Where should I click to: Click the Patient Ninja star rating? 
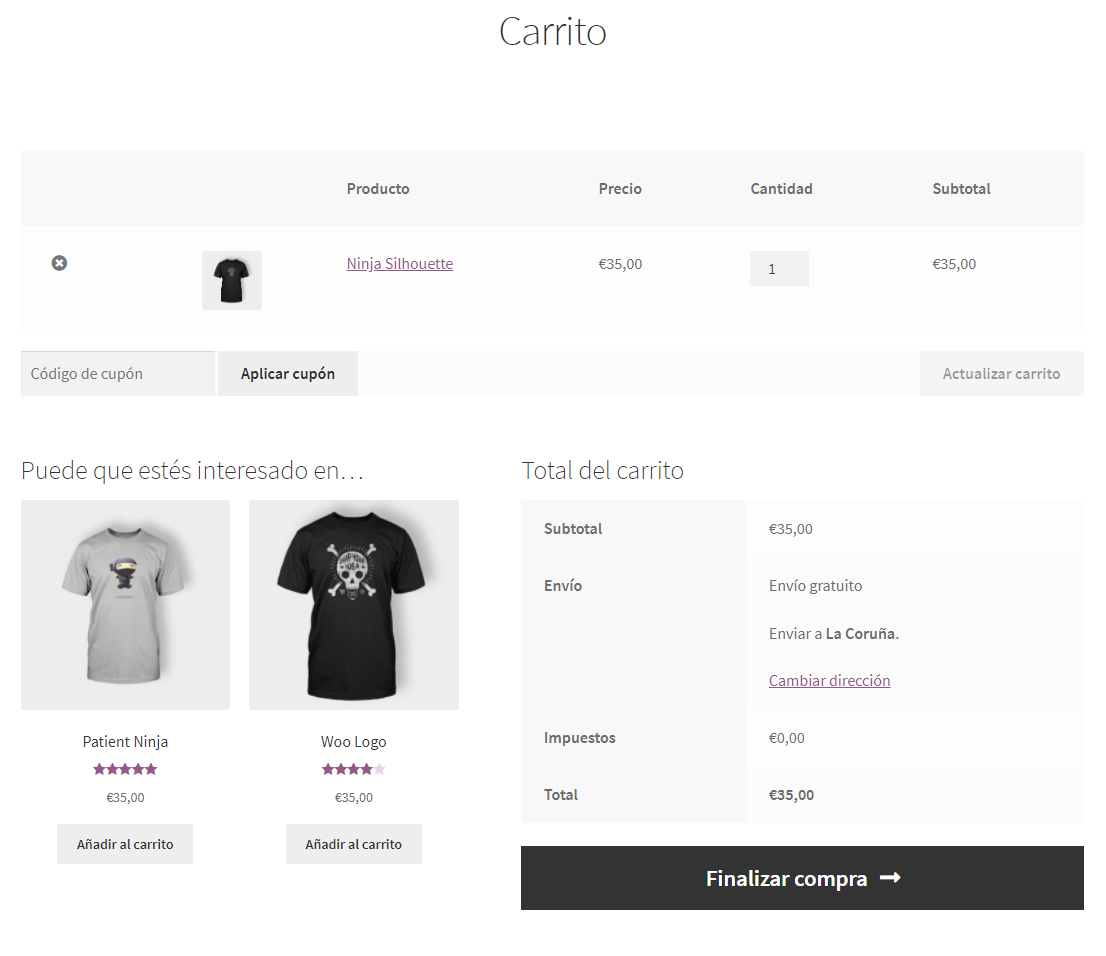pyautogui.click(x=125, y=769)
